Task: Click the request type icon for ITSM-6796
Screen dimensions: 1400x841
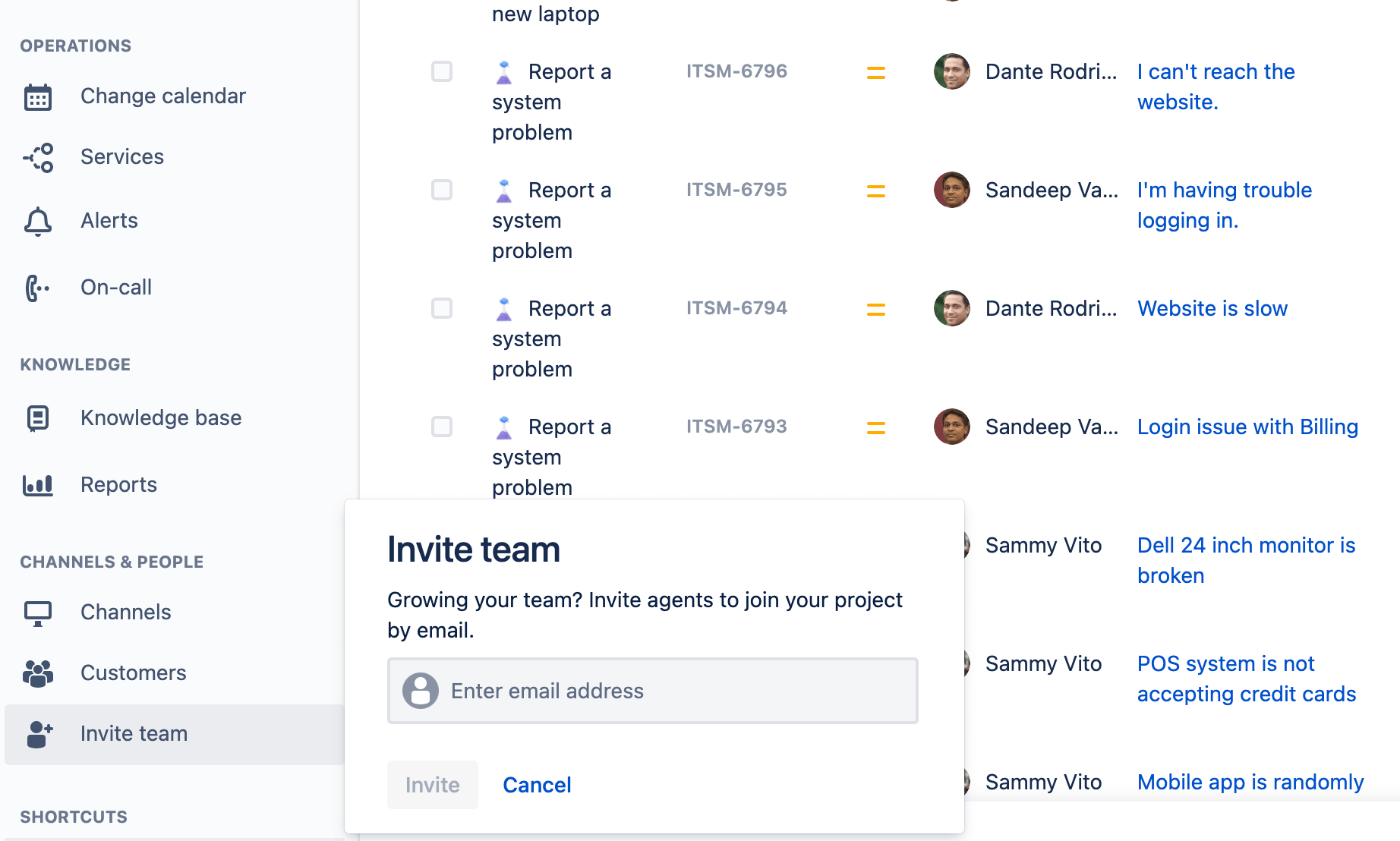Action: (x=503, y=71)
